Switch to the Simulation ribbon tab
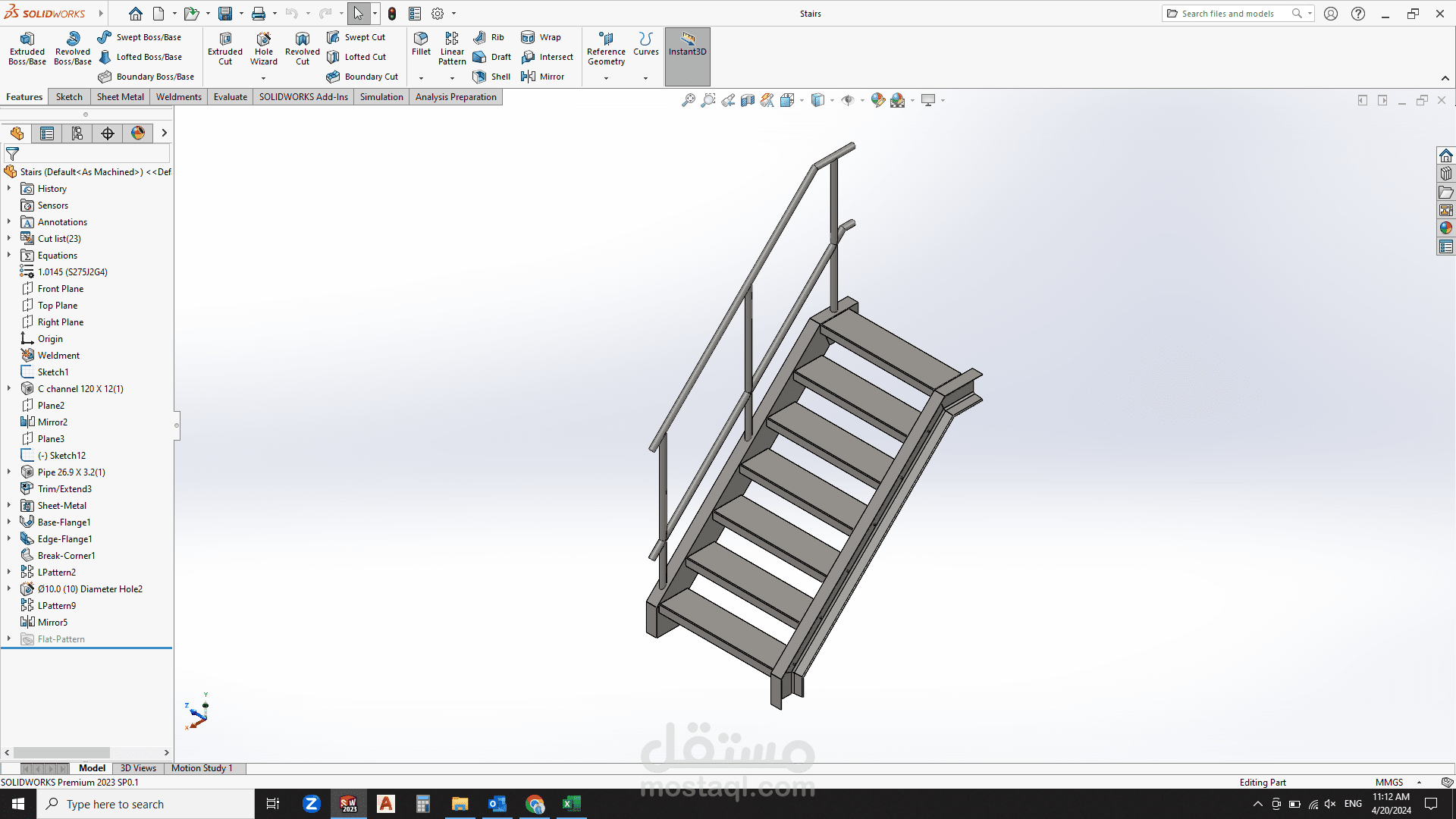Viewport: 1456px width, 819px height. 381,97
